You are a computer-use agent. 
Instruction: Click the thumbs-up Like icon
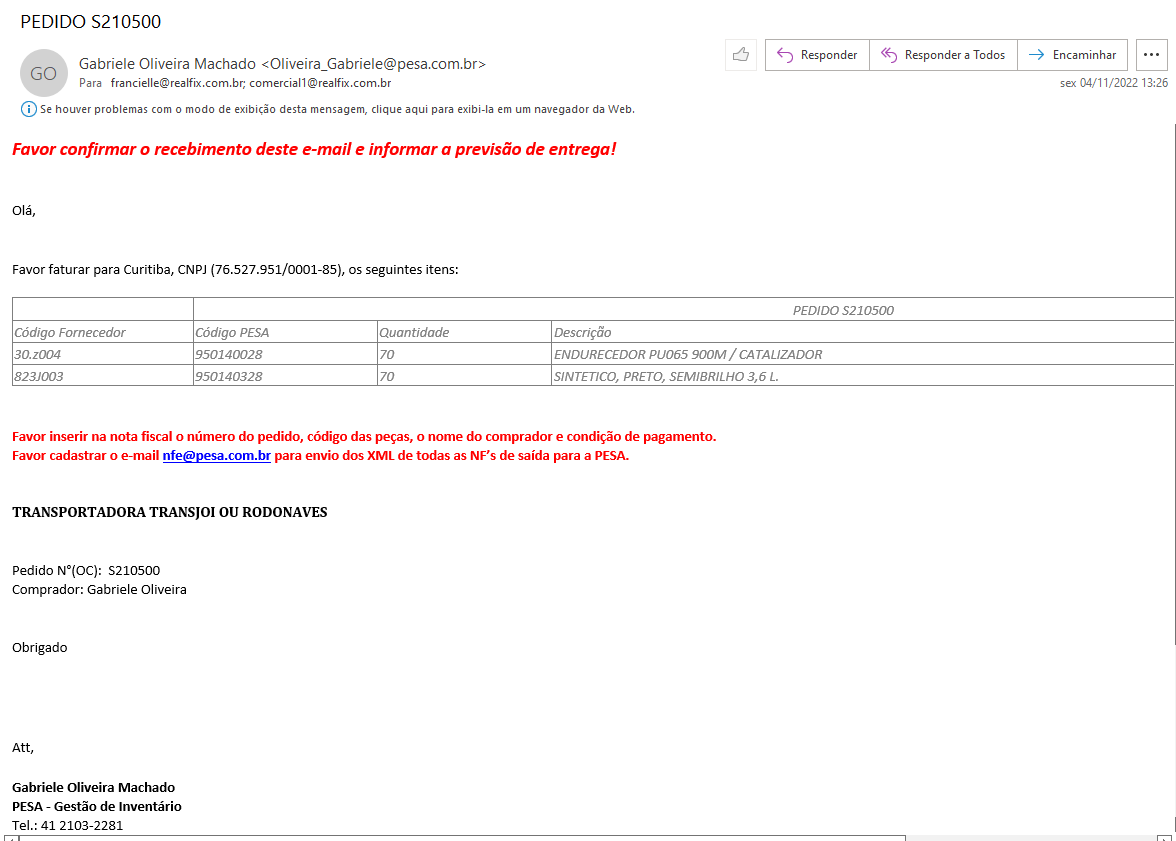point(740,55)
